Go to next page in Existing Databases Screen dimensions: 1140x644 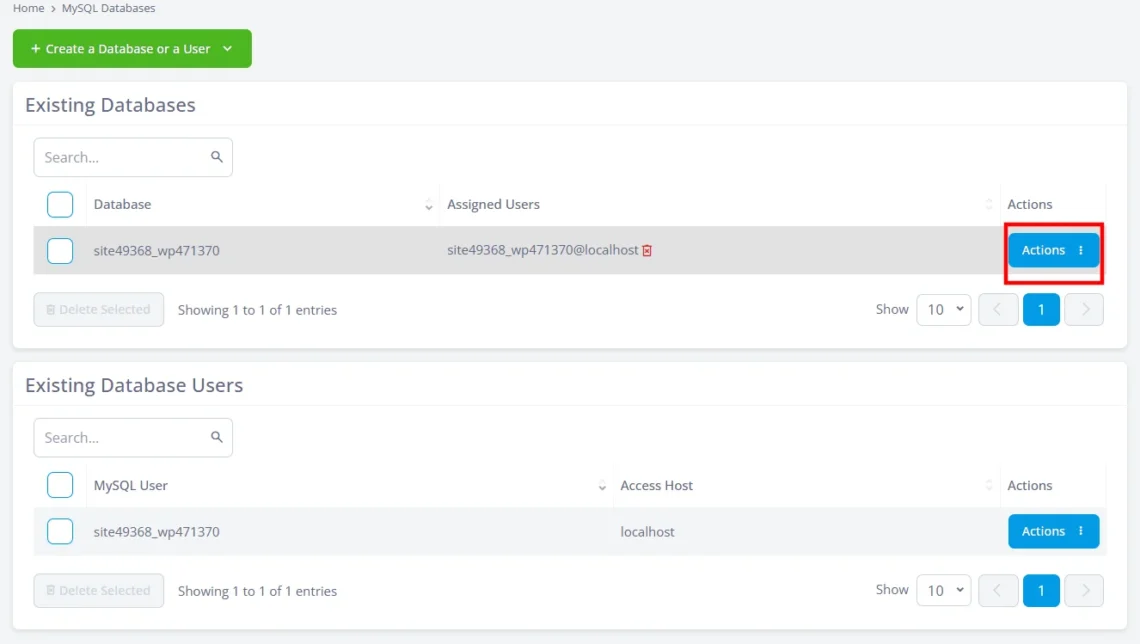(1084, 310)
